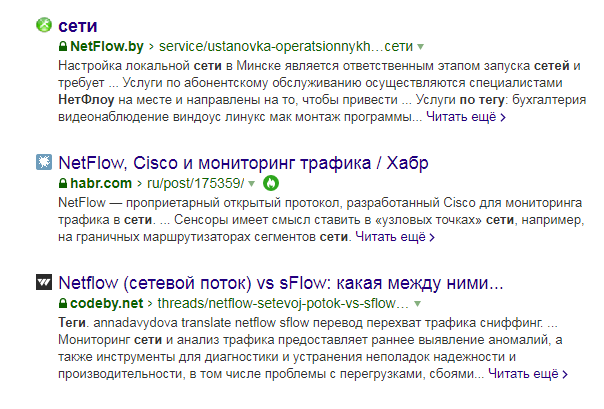Click the bold 'НетФлоу' word in first snippet

pyautogui.click(x=86, y=100)
